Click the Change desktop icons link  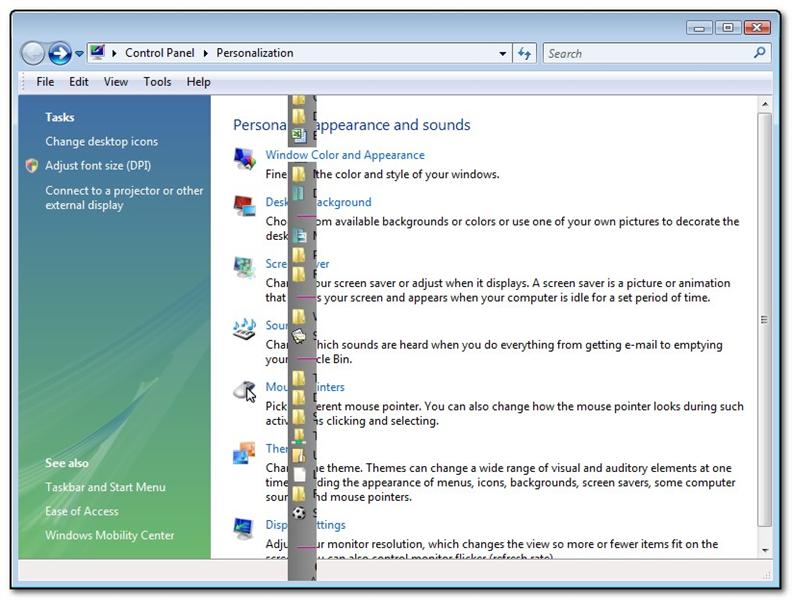pos(101,142)
